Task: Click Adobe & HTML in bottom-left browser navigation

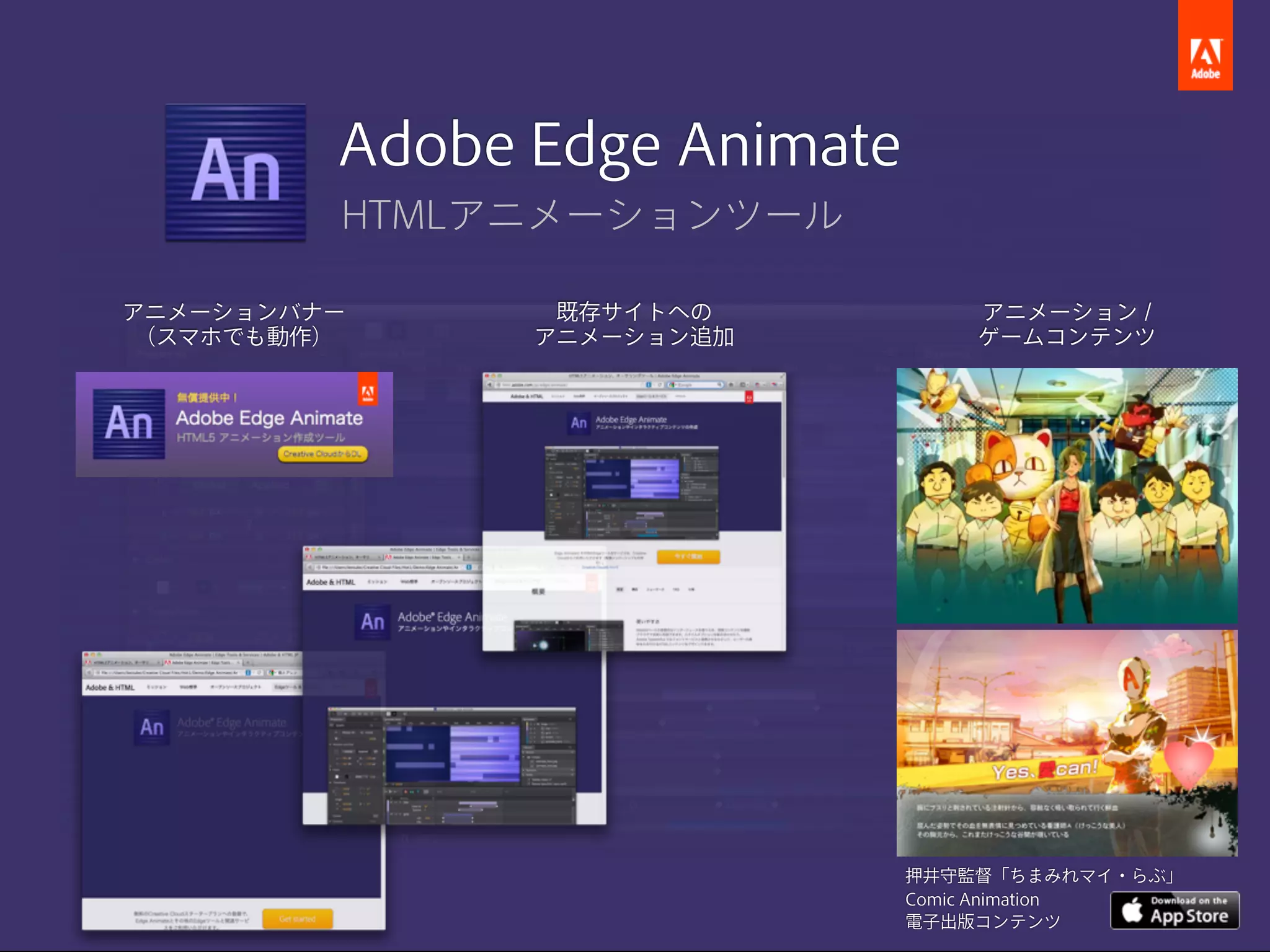Action: [x=110, y=687]
